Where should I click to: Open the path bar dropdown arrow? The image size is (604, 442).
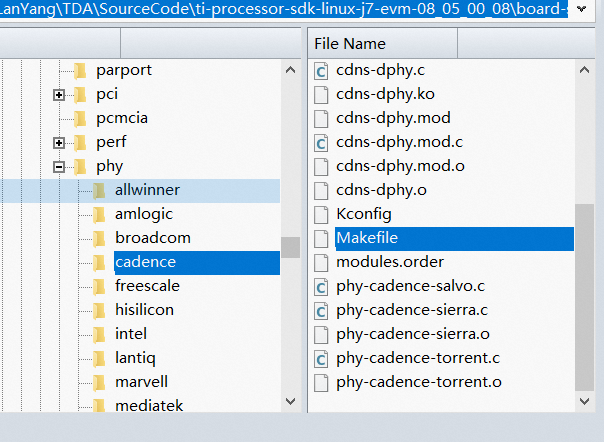tap(581, 8)
